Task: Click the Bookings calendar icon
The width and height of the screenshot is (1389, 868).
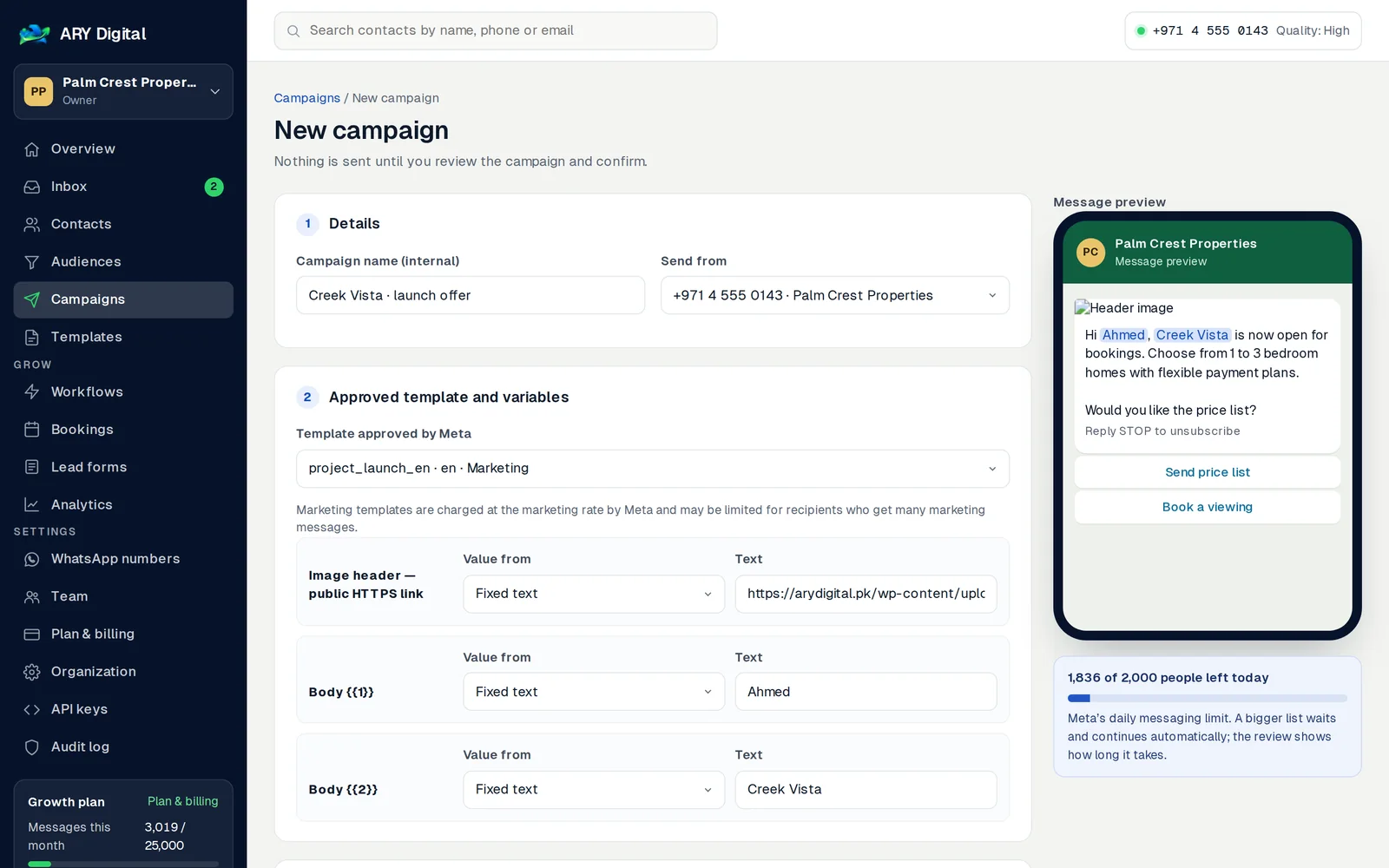Action: pyautogui.click(x=32, y=430)
